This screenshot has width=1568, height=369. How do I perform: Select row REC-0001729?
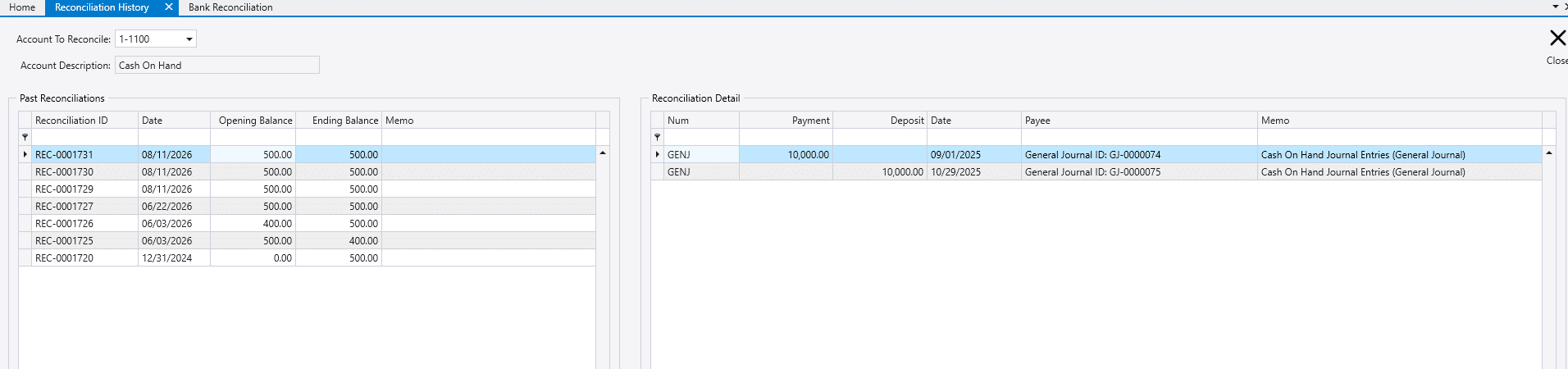pos(308,189)
